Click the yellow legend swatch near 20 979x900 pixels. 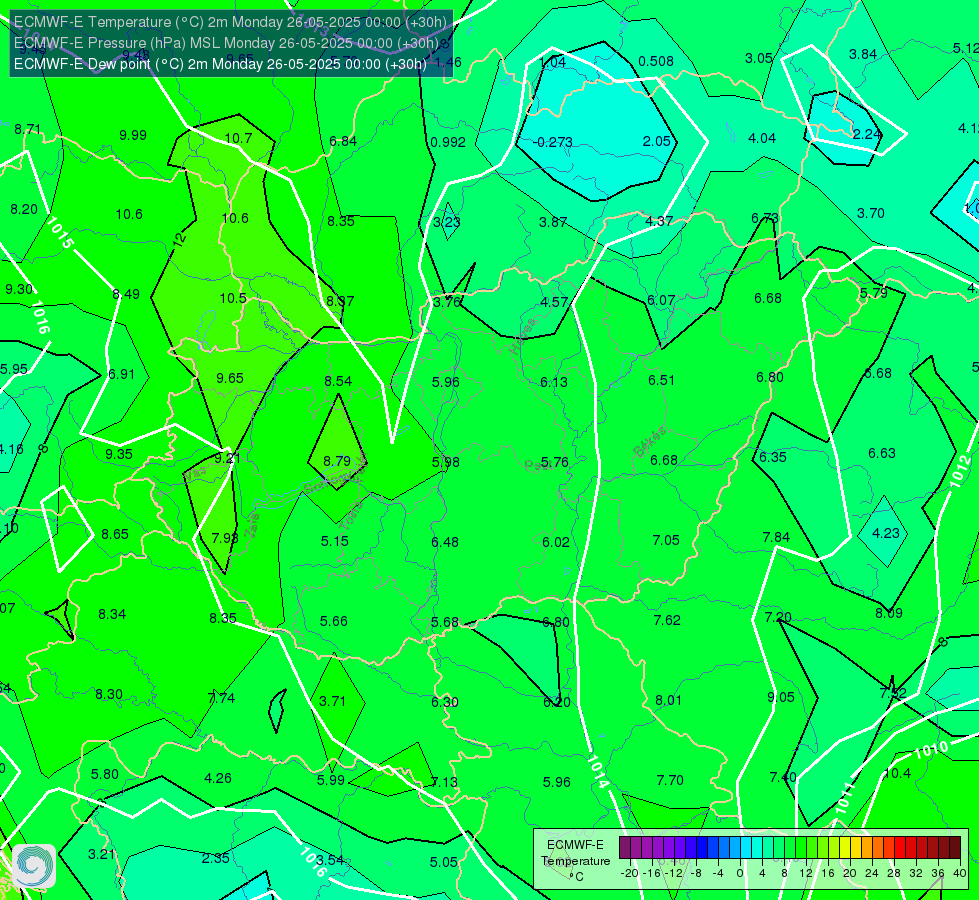point(845,848)
